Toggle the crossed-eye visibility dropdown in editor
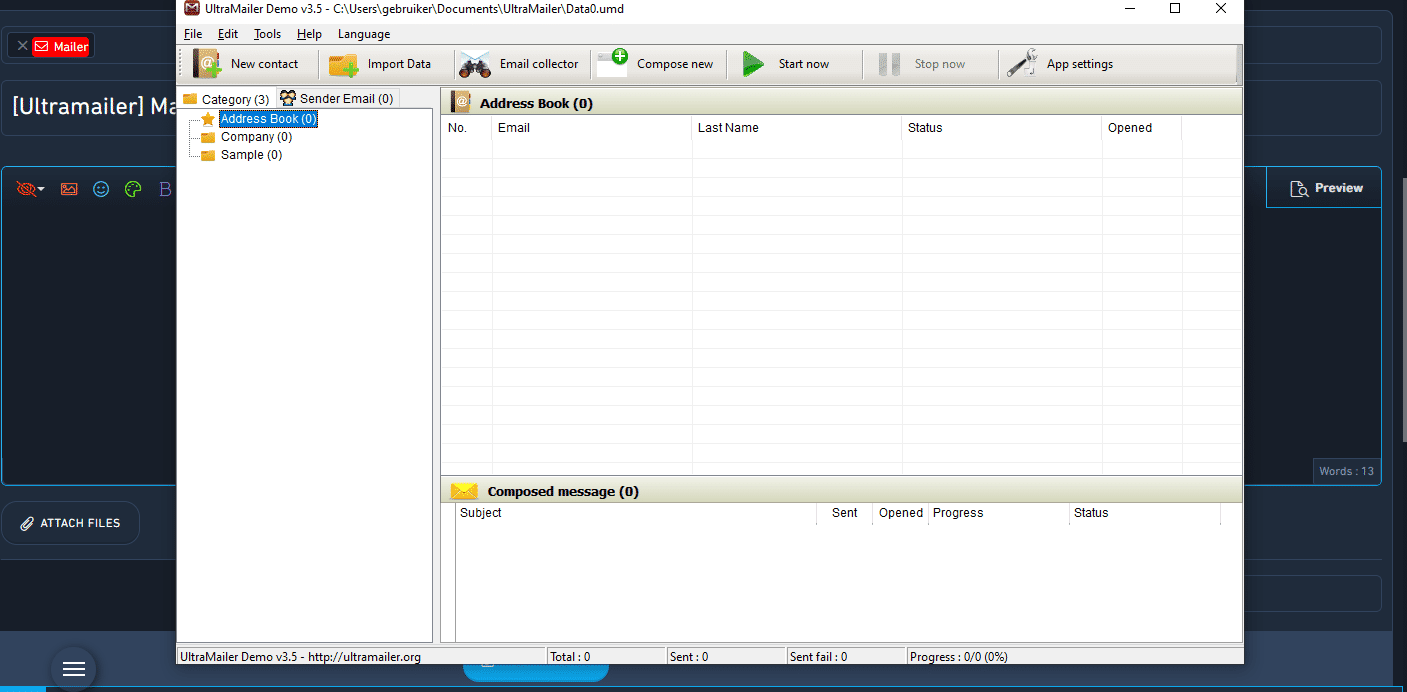The width and height of the screenshot is (1407, 692). 31,189
